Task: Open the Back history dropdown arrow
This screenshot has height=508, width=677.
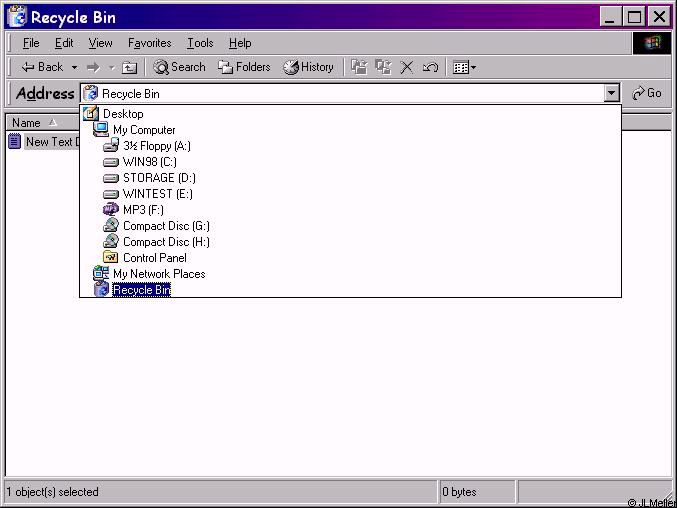Action: 74,67
